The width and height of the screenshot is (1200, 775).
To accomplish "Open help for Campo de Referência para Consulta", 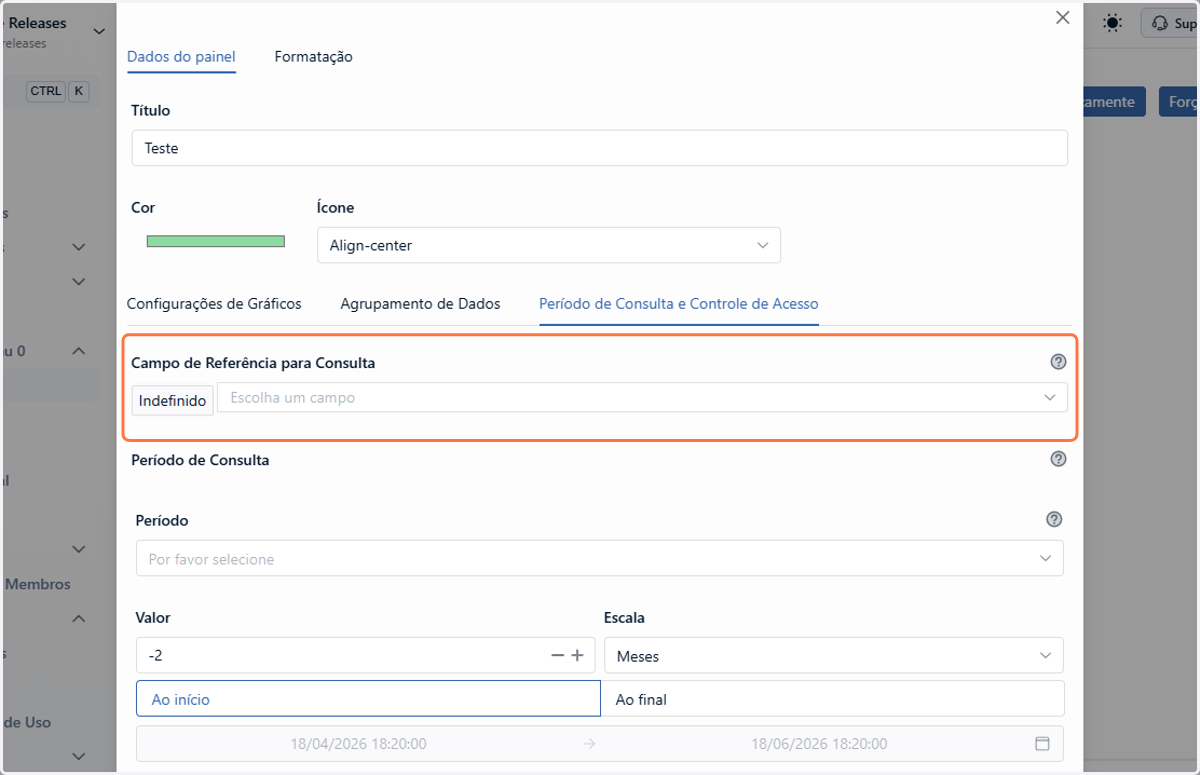I will [x=1058, y=362].
